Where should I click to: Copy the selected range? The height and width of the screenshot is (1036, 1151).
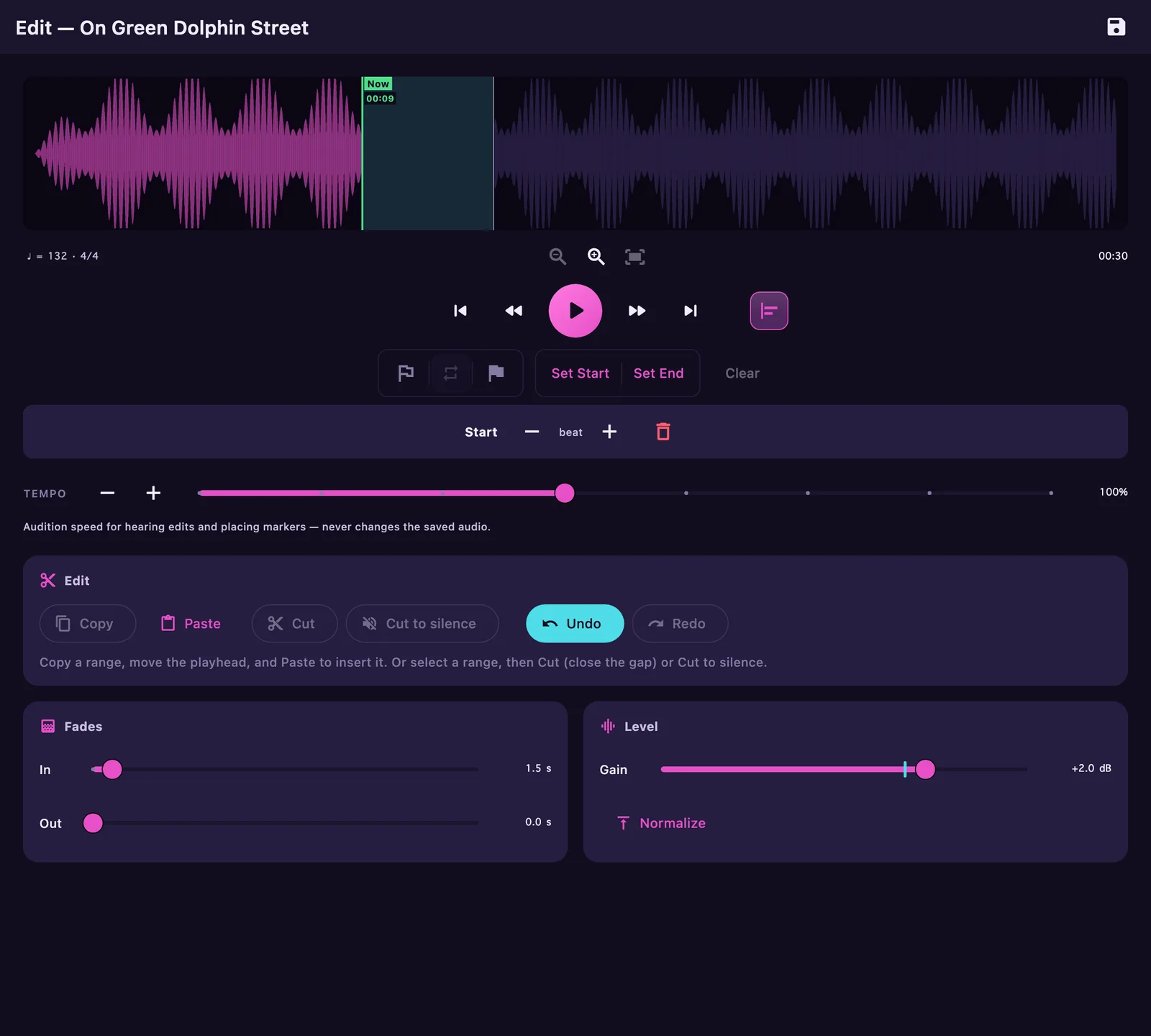88,624
